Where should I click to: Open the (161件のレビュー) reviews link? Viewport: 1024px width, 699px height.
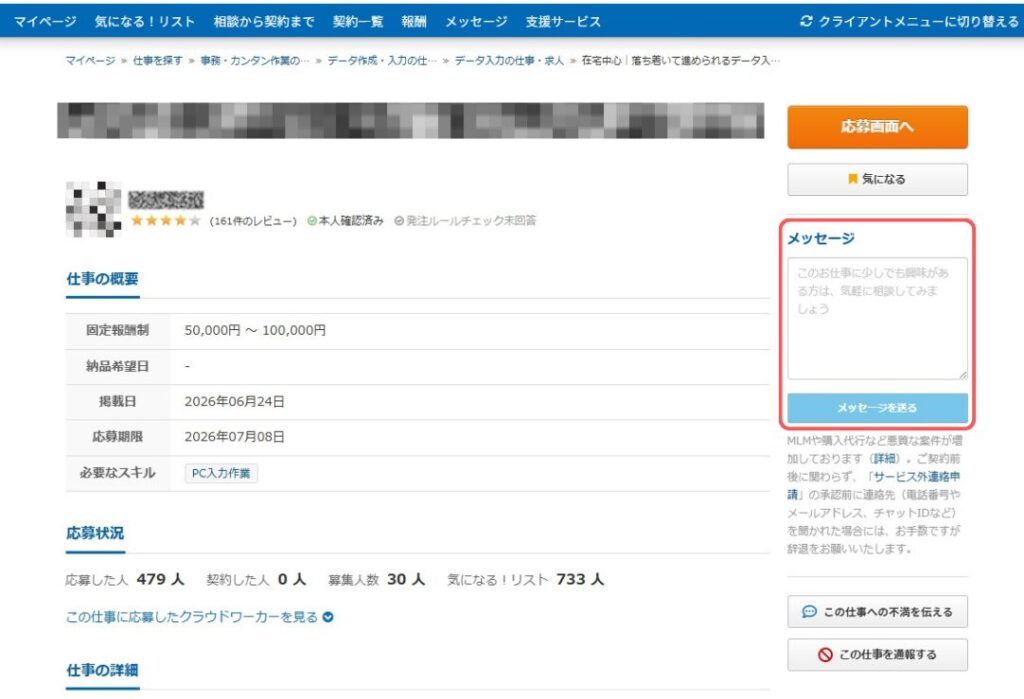253,221
